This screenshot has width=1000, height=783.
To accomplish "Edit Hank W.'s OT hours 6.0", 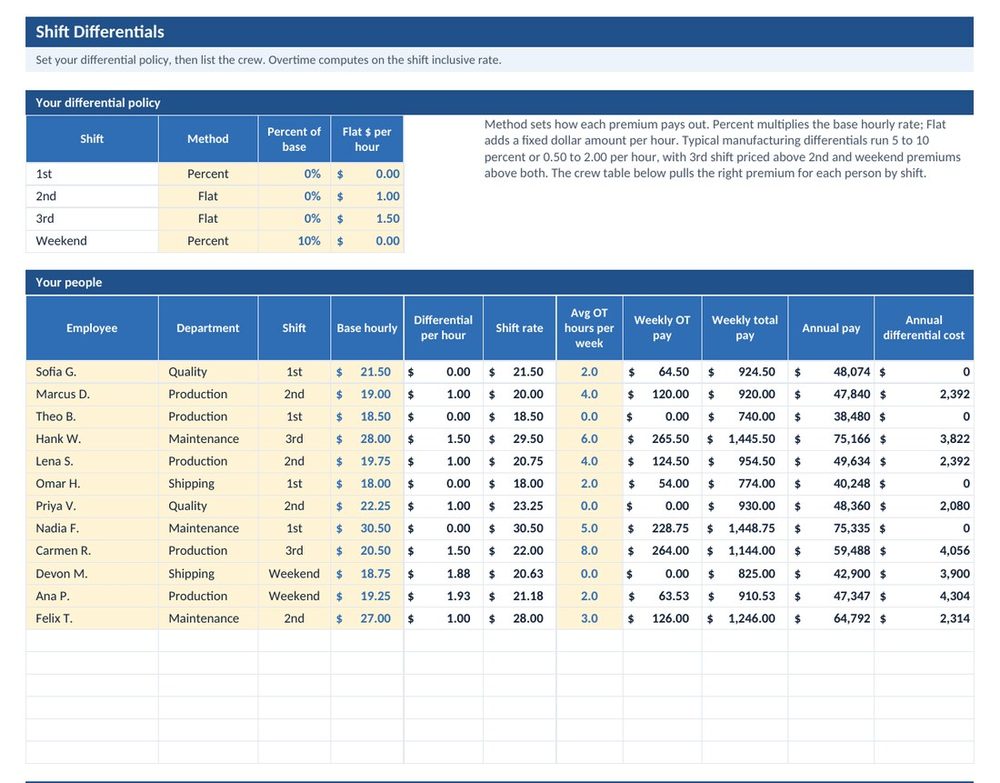I will (x=589, y=439).
